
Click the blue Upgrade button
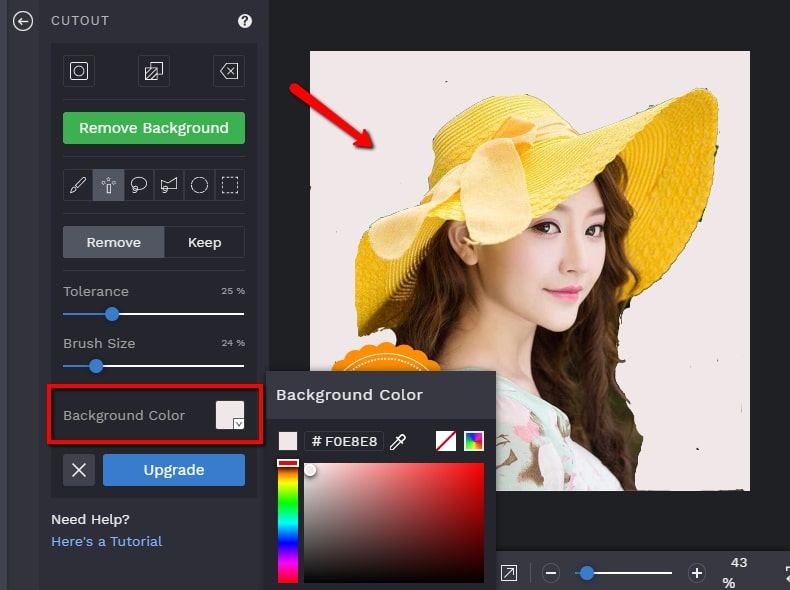(x=174, y=470)
